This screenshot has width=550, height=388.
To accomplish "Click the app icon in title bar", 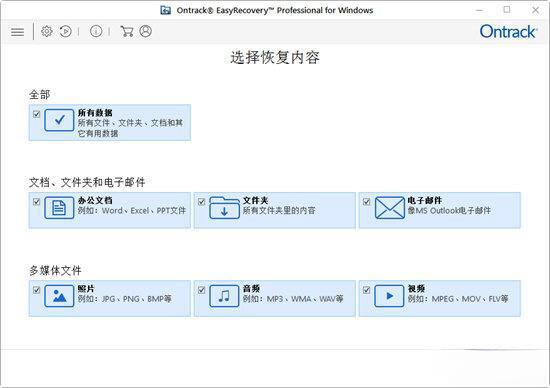I will pos(166,10).
